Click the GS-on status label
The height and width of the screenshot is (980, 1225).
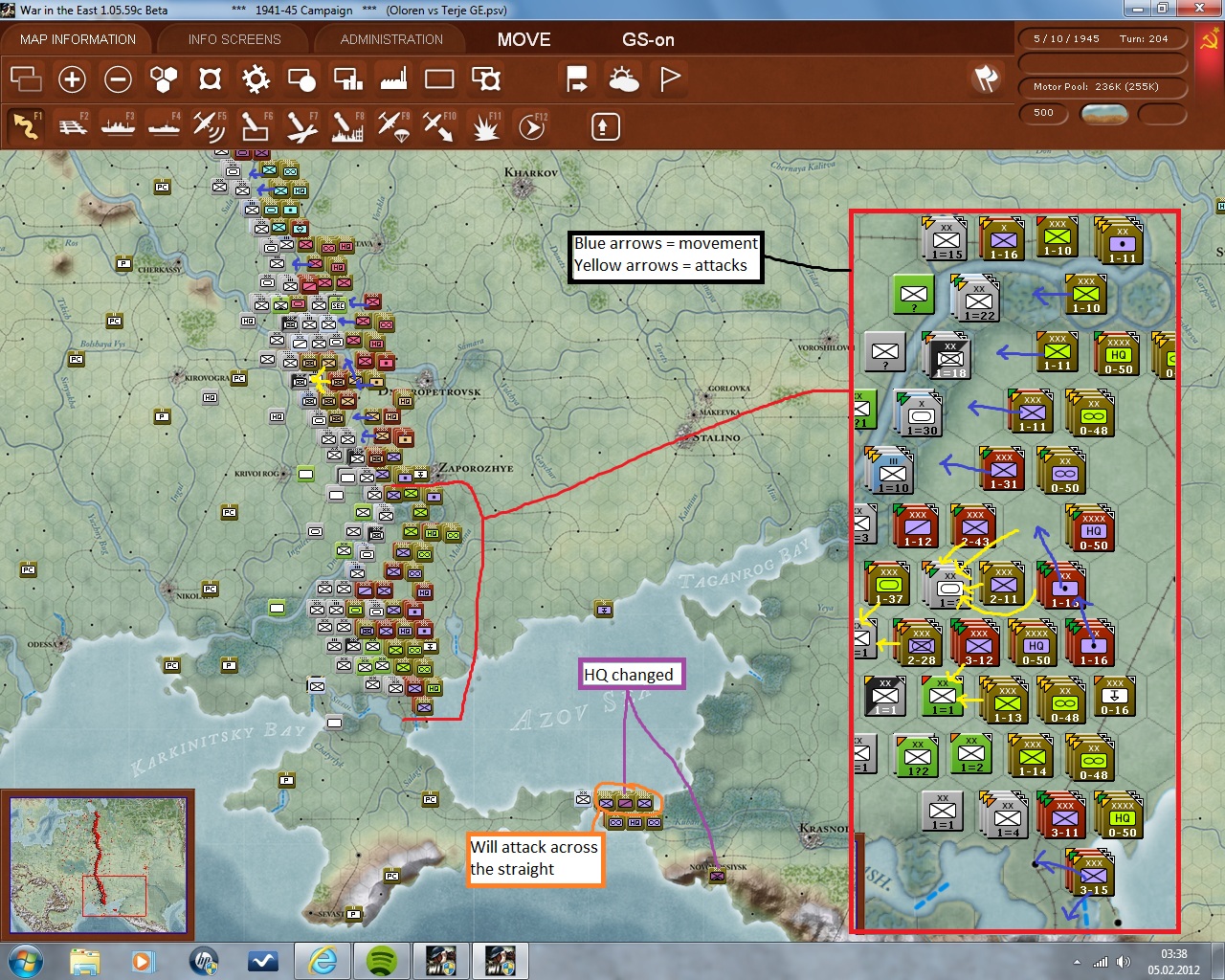click(648, 40)
